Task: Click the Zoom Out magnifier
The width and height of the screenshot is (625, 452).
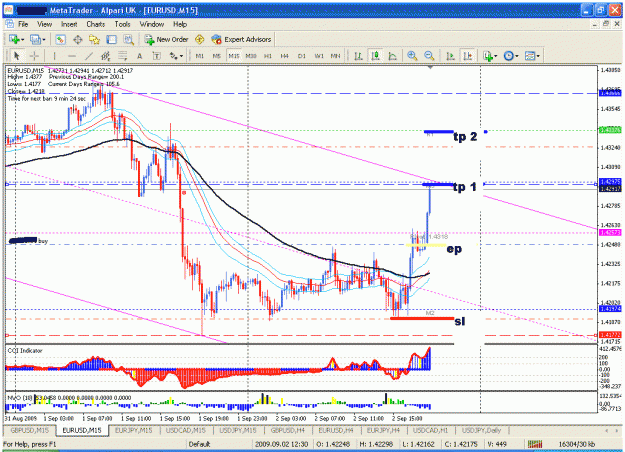Action: point(429,56)
